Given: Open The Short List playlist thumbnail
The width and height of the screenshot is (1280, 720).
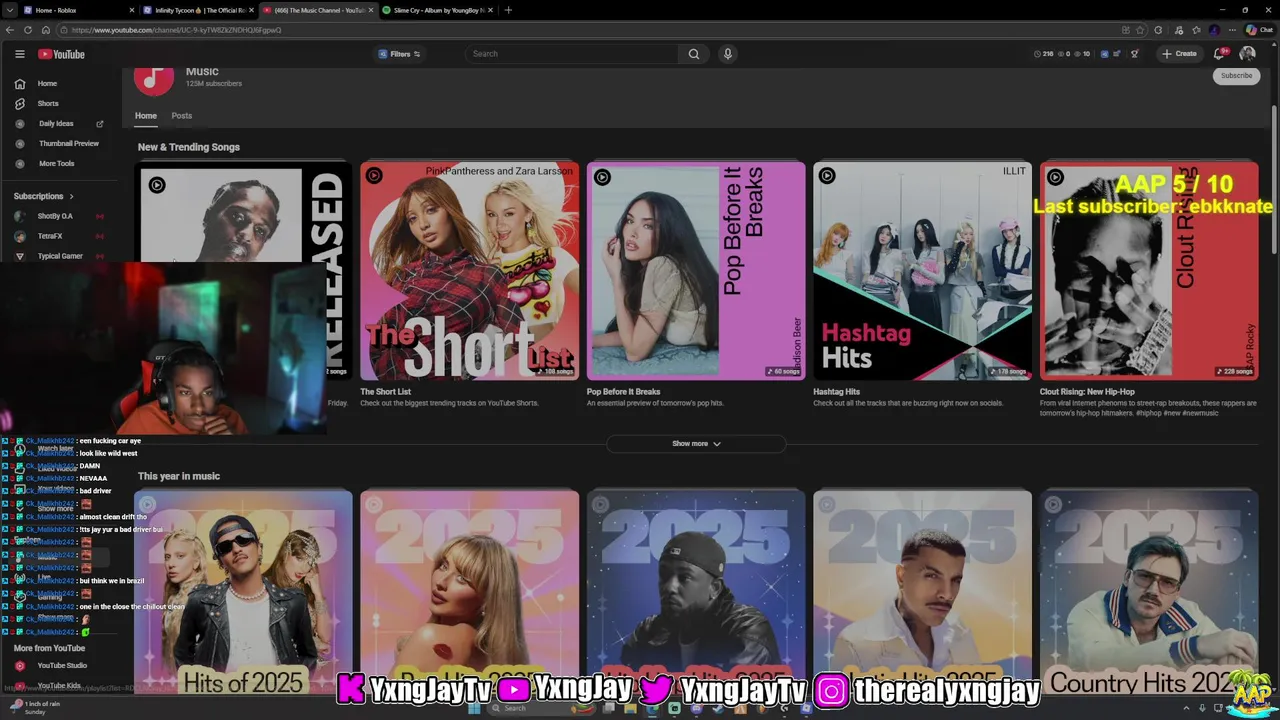Looking at the screenshot, I should tap(469, 271).
